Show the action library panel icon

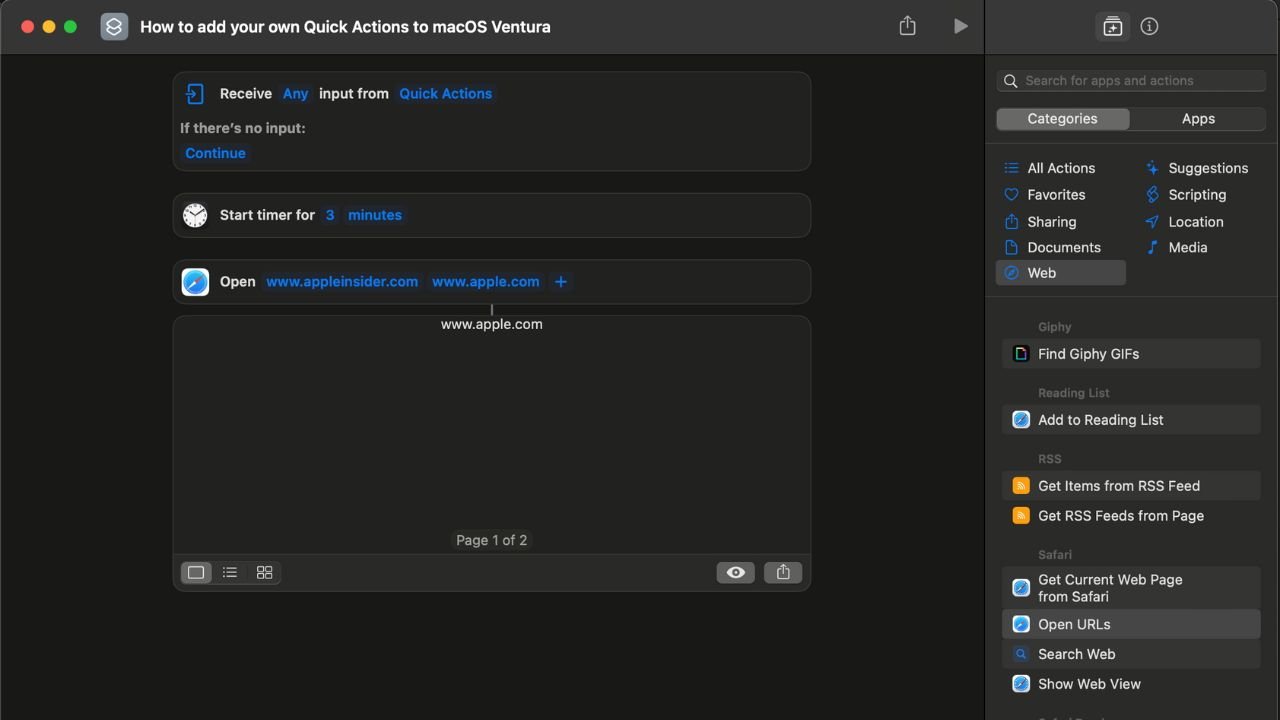click(1112, 27)
